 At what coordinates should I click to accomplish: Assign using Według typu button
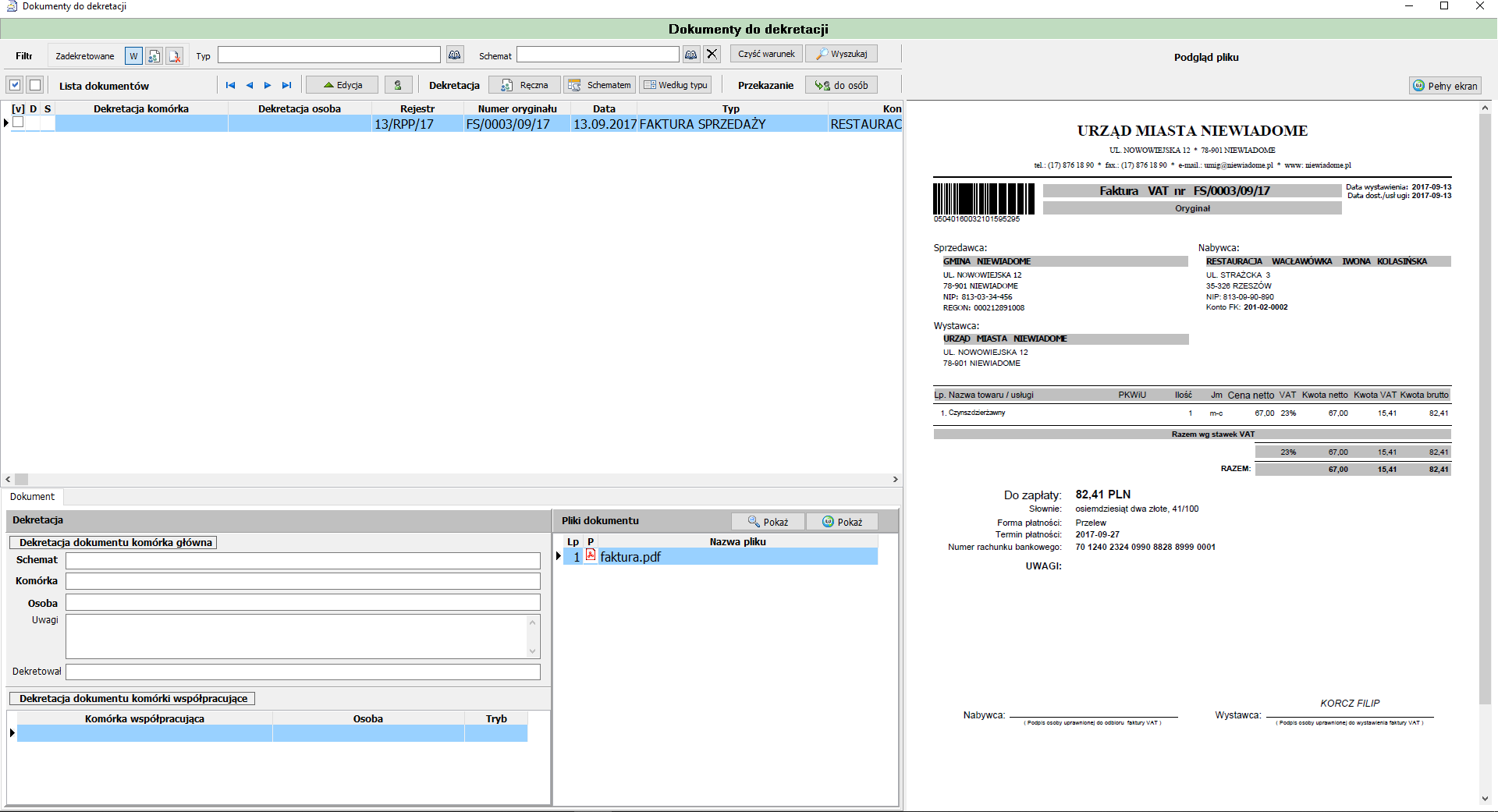coord(676,85)
